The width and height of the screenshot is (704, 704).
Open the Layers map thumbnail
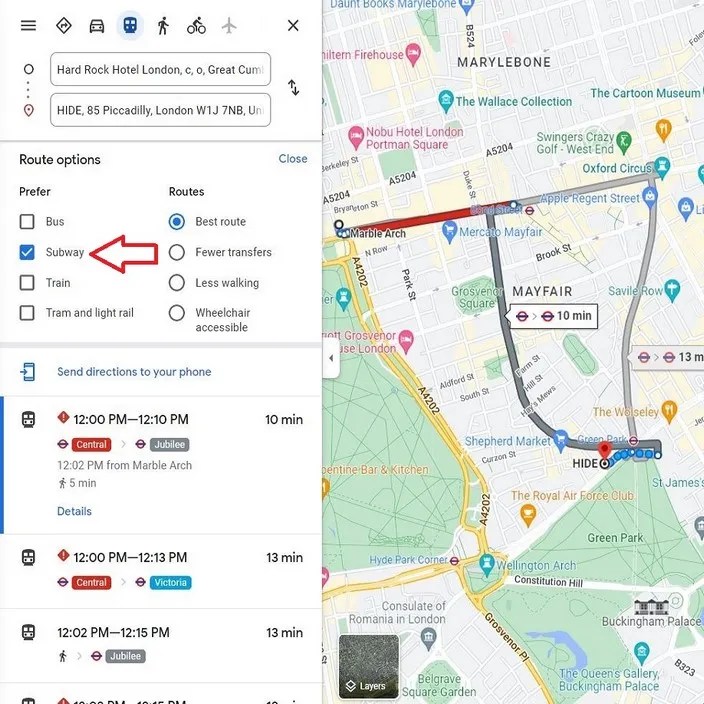(369, 667)
